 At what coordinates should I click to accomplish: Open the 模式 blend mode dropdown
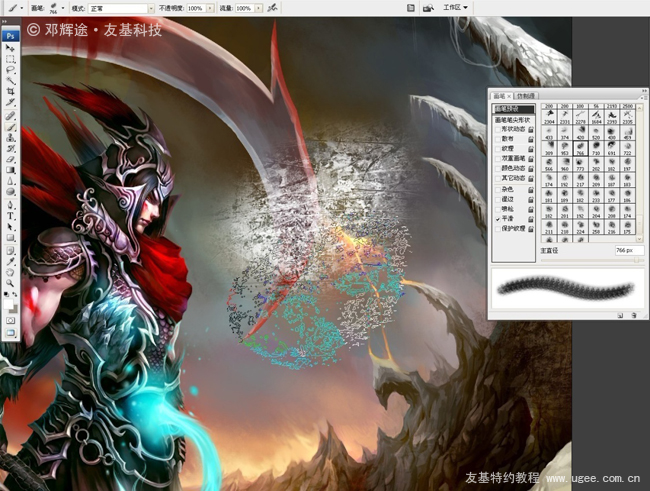150,8
